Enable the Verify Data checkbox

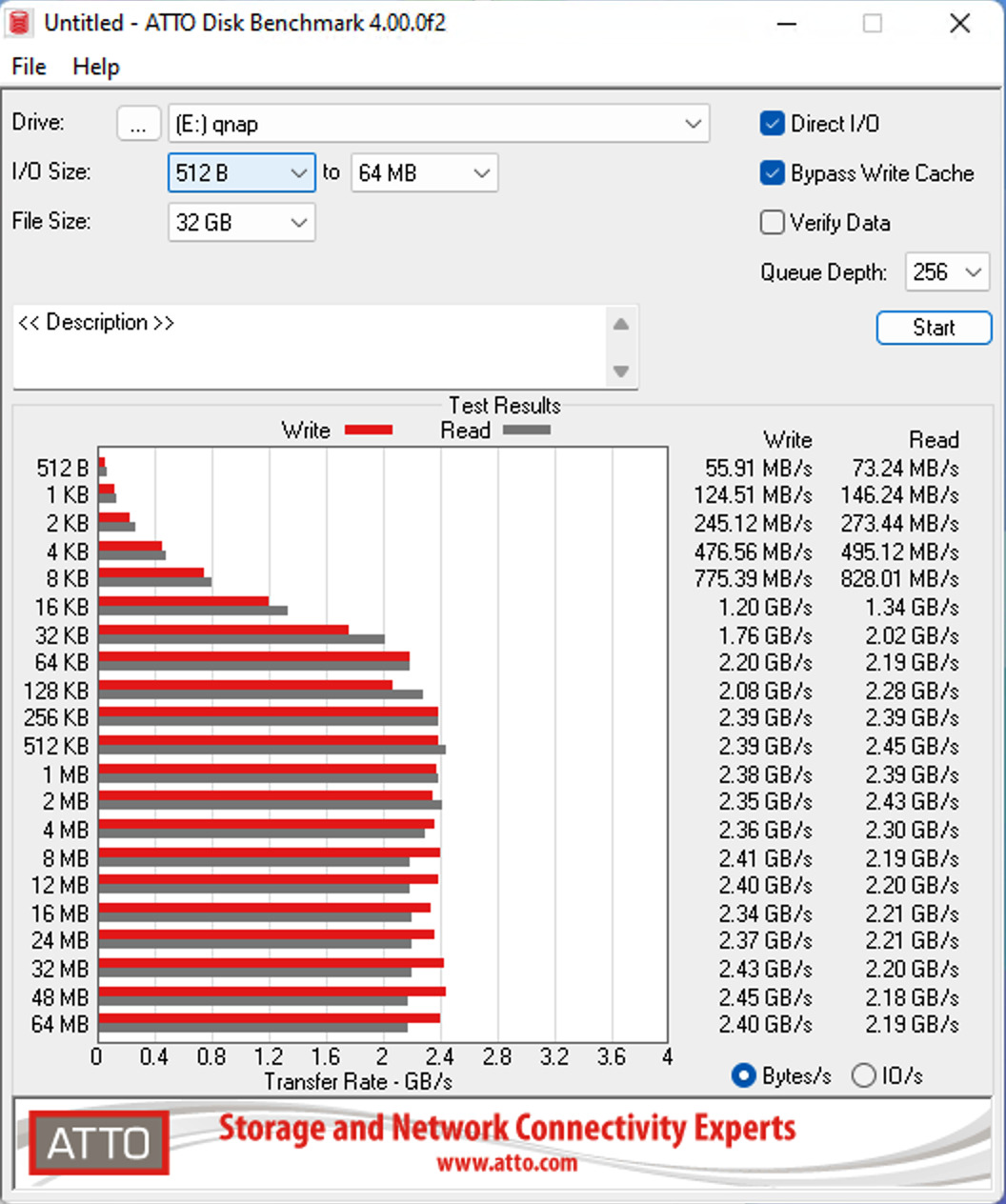coord(772,222)
